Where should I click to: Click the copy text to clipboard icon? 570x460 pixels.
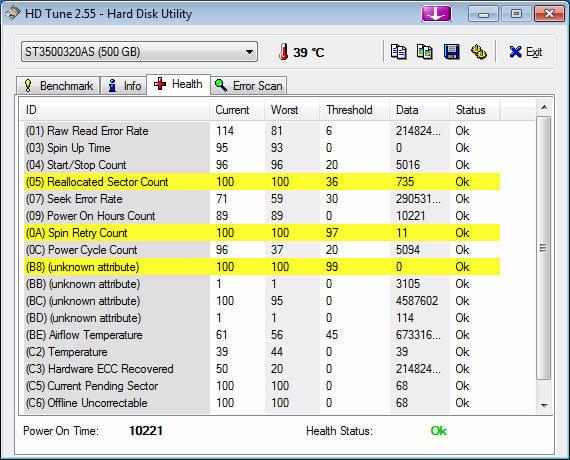pos(398,52)
